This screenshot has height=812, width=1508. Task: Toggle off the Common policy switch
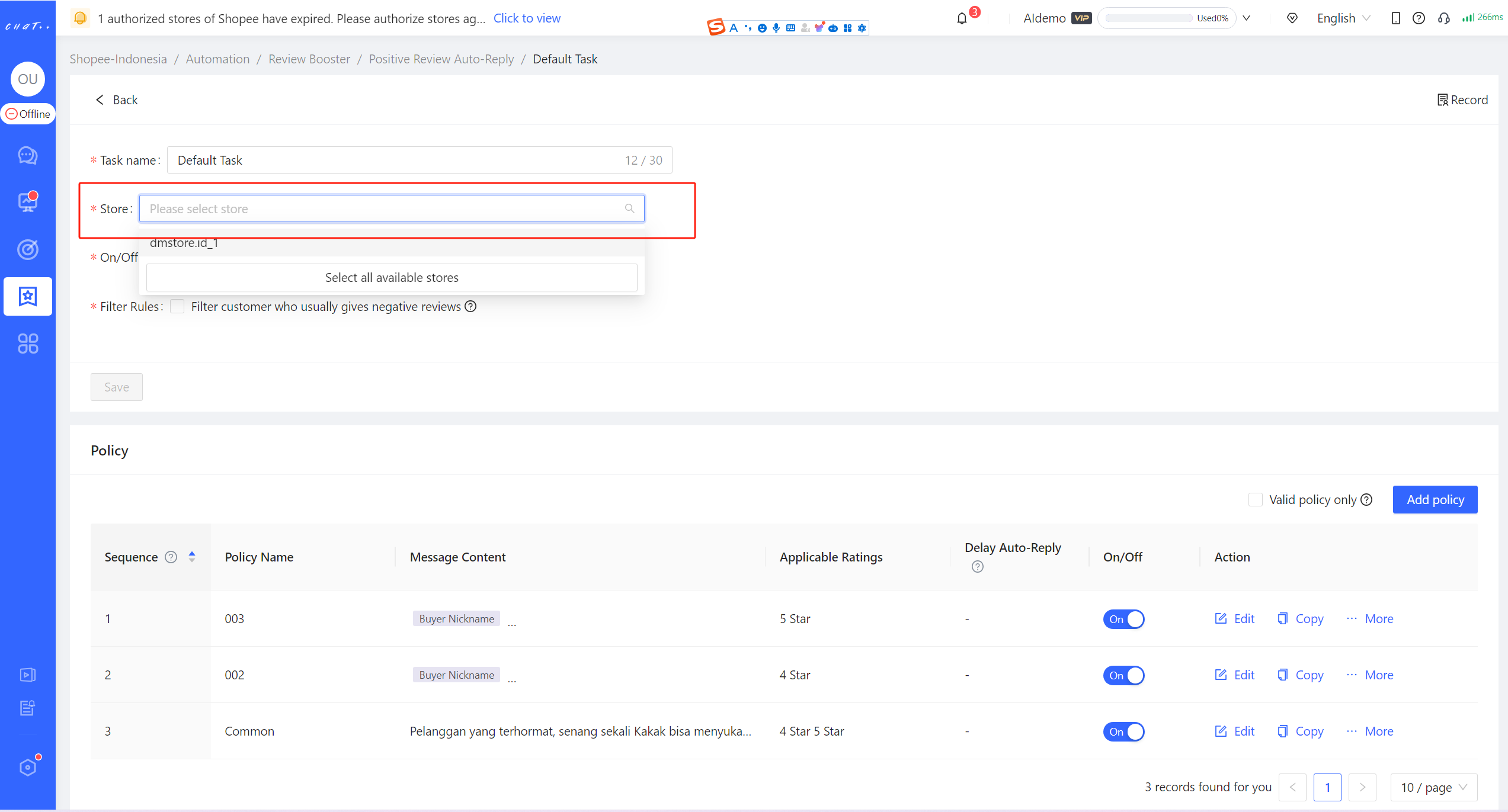[1123, 731]
